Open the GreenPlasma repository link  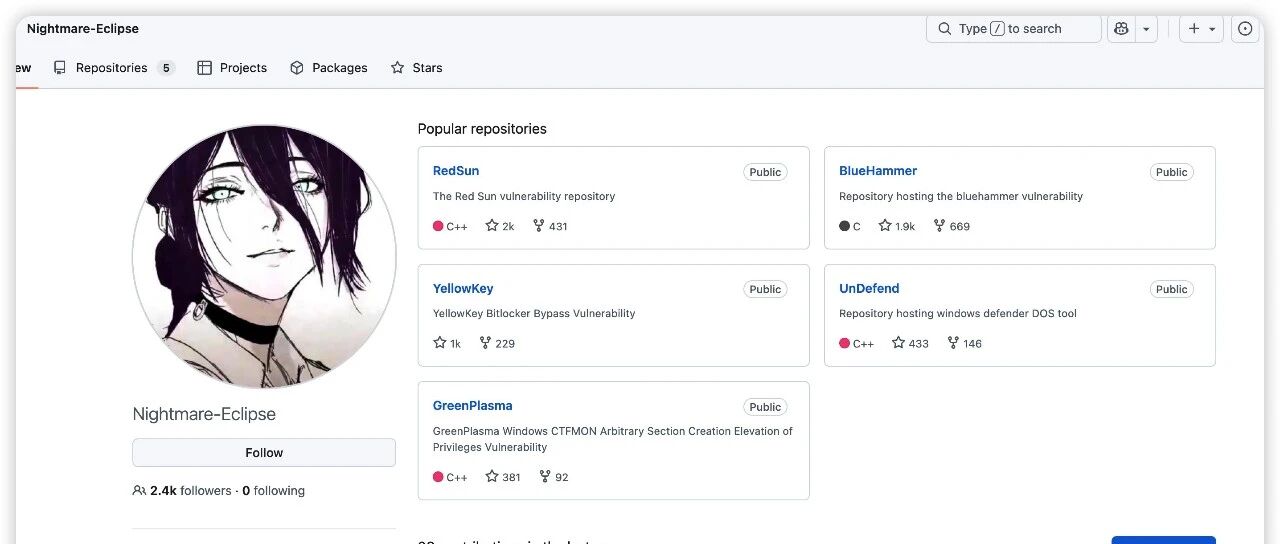pos(473,406)
